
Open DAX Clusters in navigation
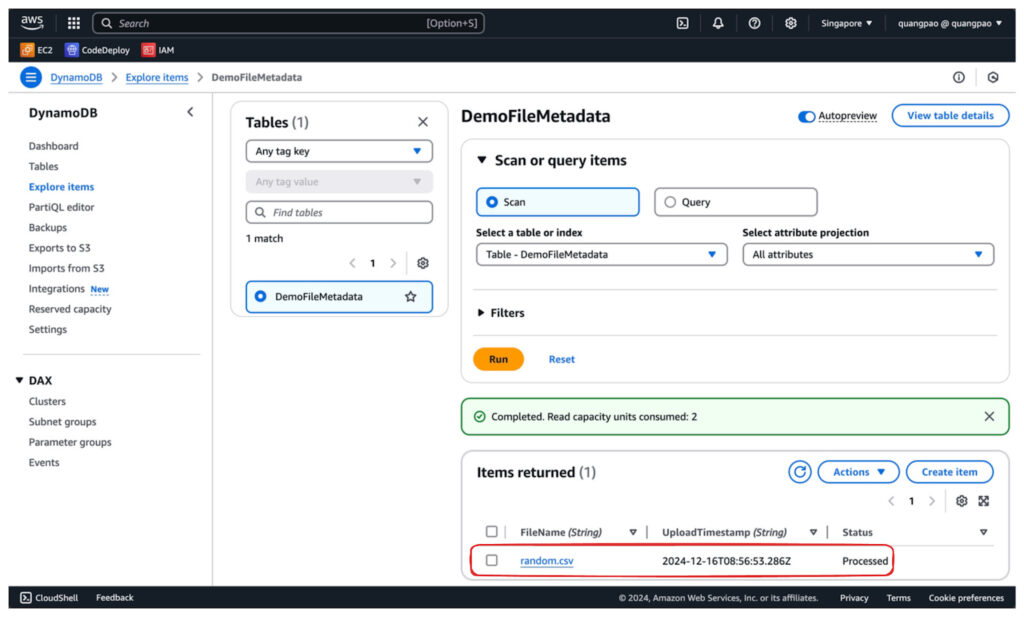(47, 402)
